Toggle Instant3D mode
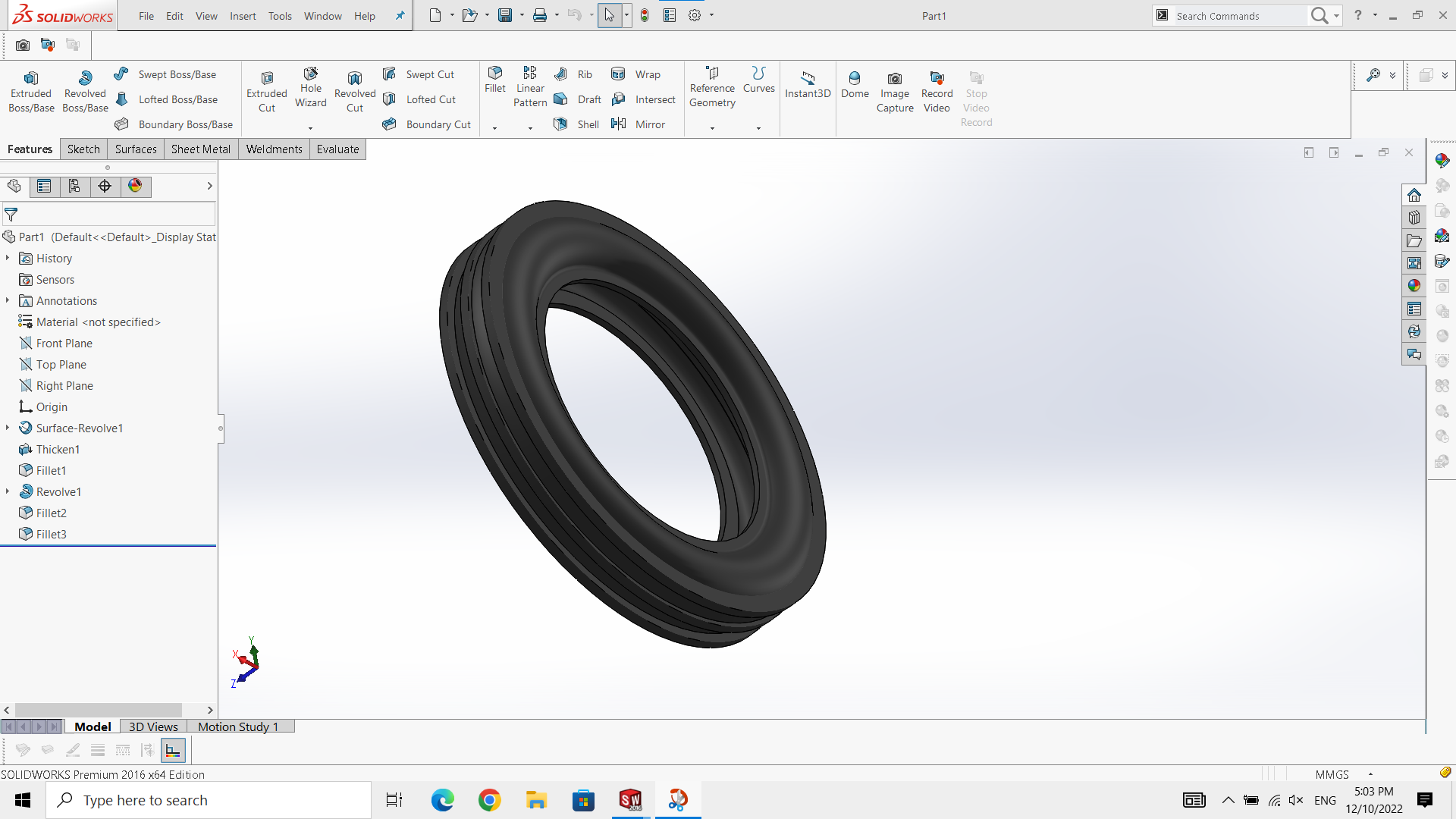Viewport: 1456px width, 819px height. tap(808, 85)
